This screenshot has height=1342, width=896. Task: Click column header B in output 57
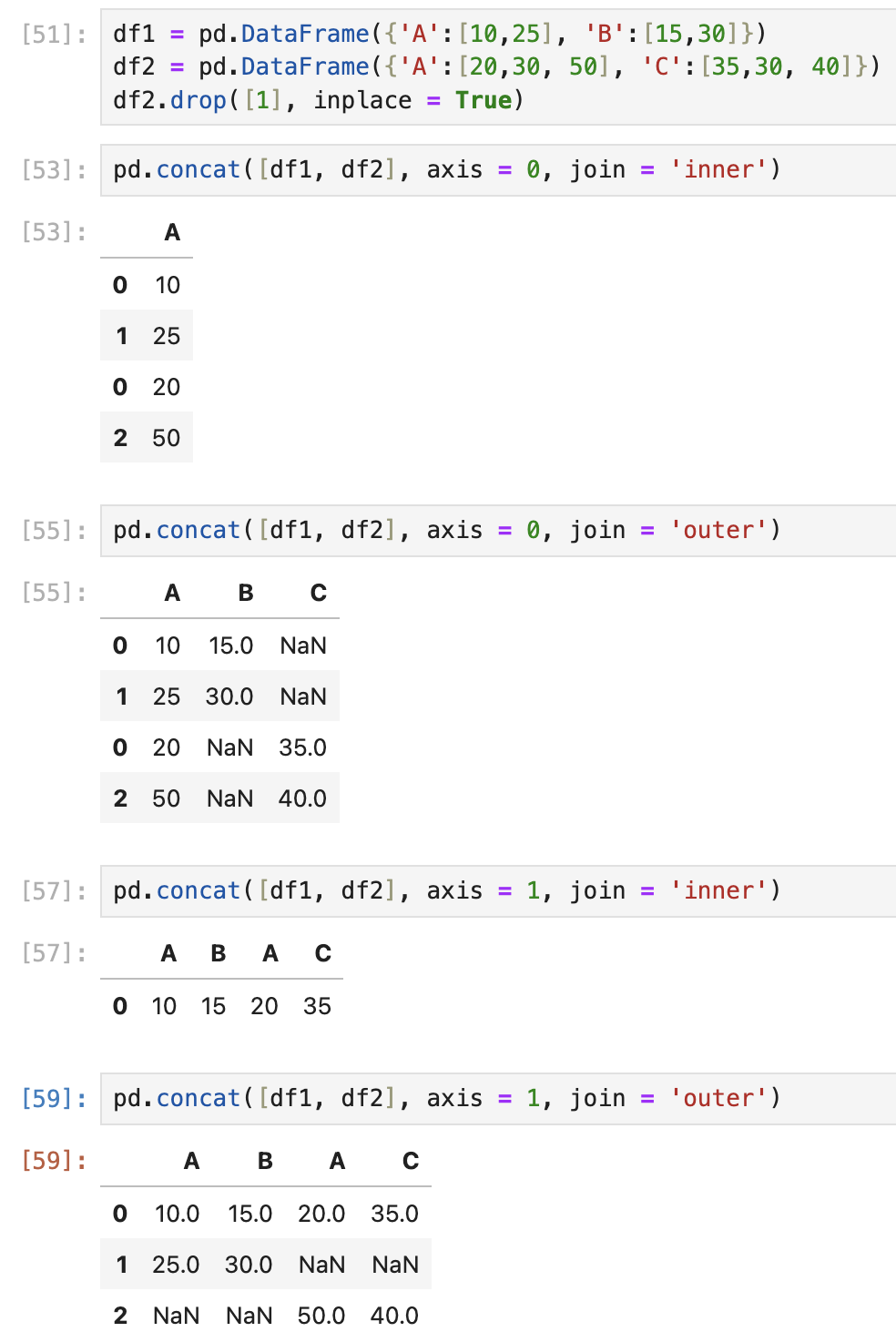coord(219,954)
